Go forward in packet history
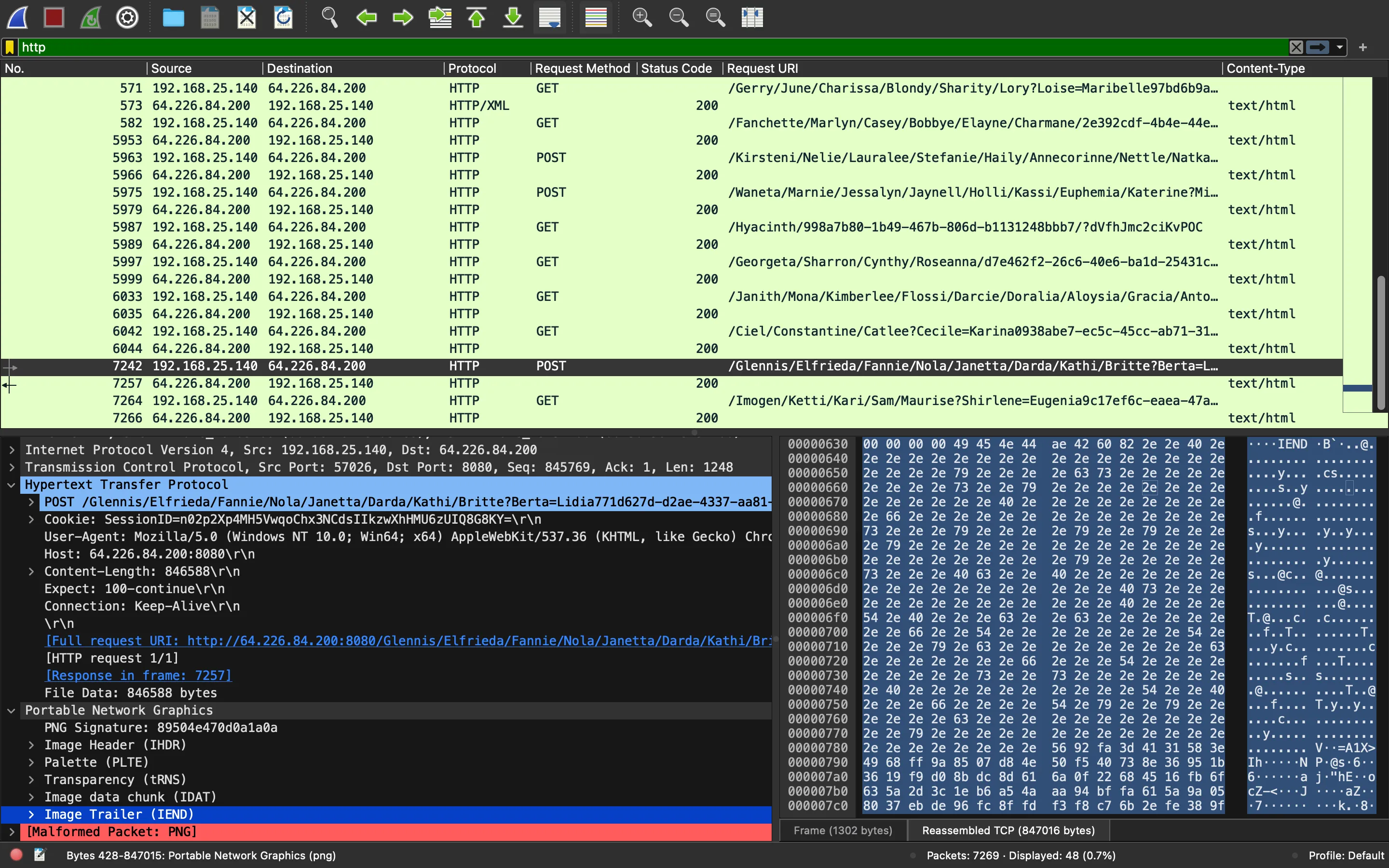Image resolution: width=1389 pixels, height=868 pixels. coord(403,17)
